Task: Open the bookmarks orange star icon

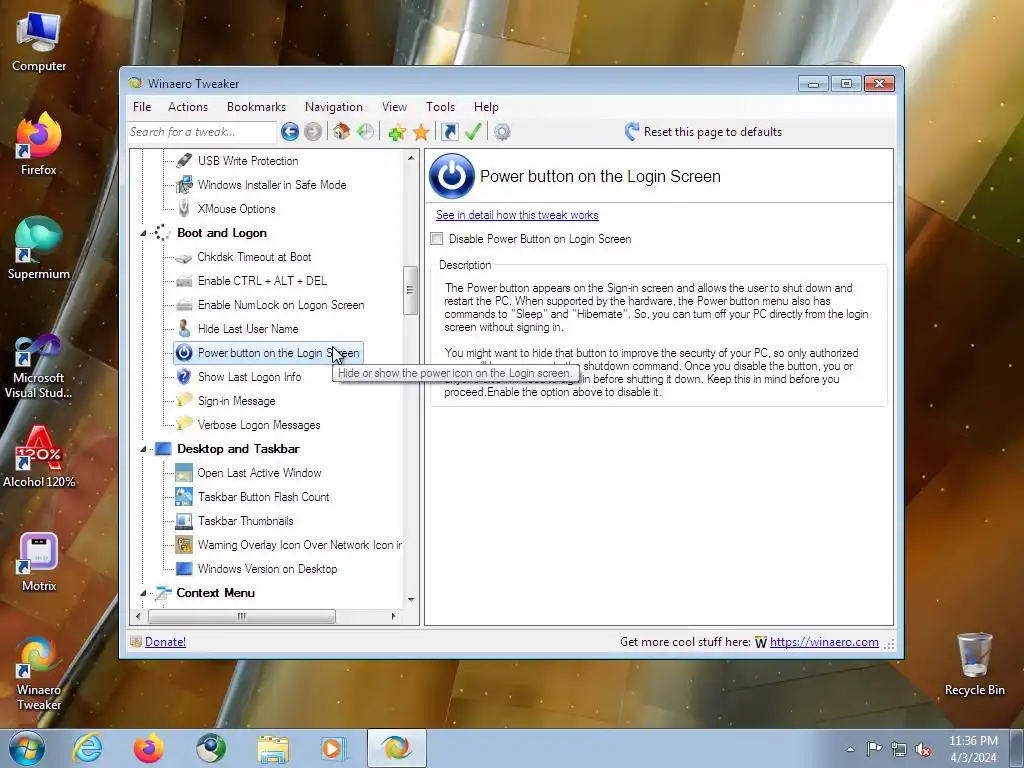Action: point(421,133)
